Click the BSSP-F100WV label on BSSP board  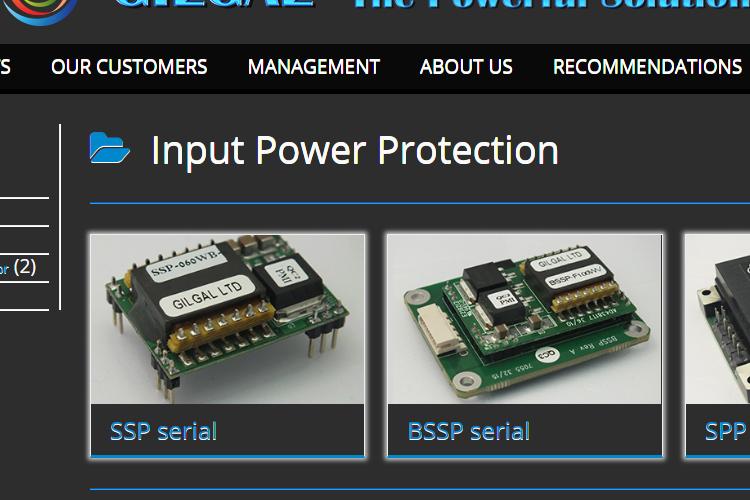[x=575, y=276]
